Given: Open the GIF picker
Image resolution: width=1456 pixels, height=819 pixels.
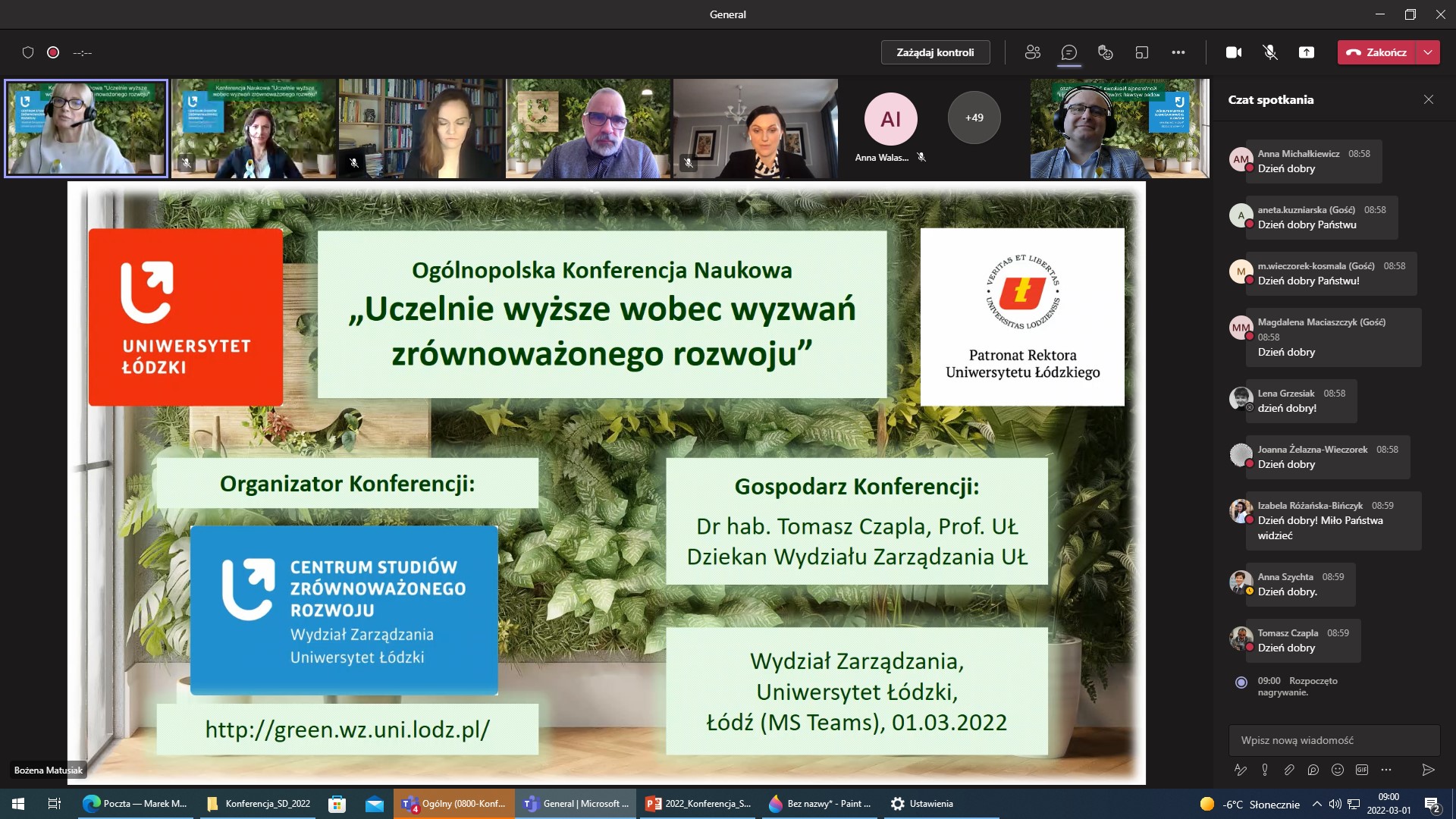Looking at the screenshot, I should point(1362,770).
